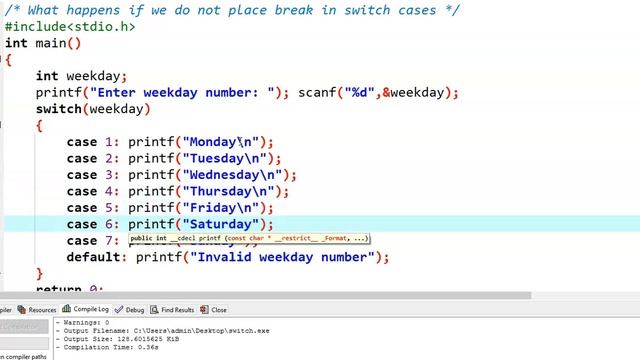
Task: Click the 'case 1' Monday line
Action: coord(170,142)
